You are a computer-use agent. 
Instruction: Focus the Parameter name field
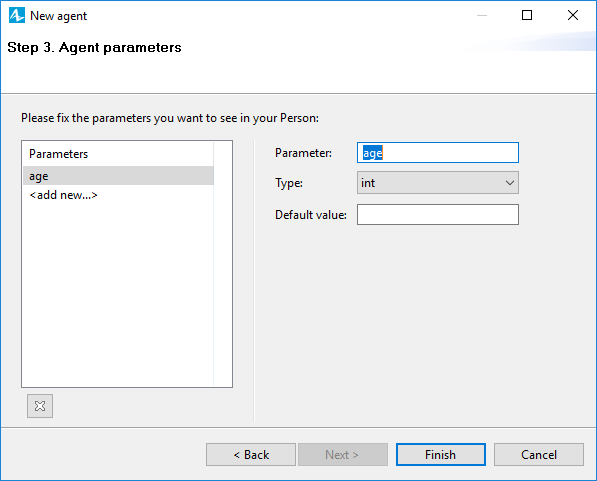[438, 153]
